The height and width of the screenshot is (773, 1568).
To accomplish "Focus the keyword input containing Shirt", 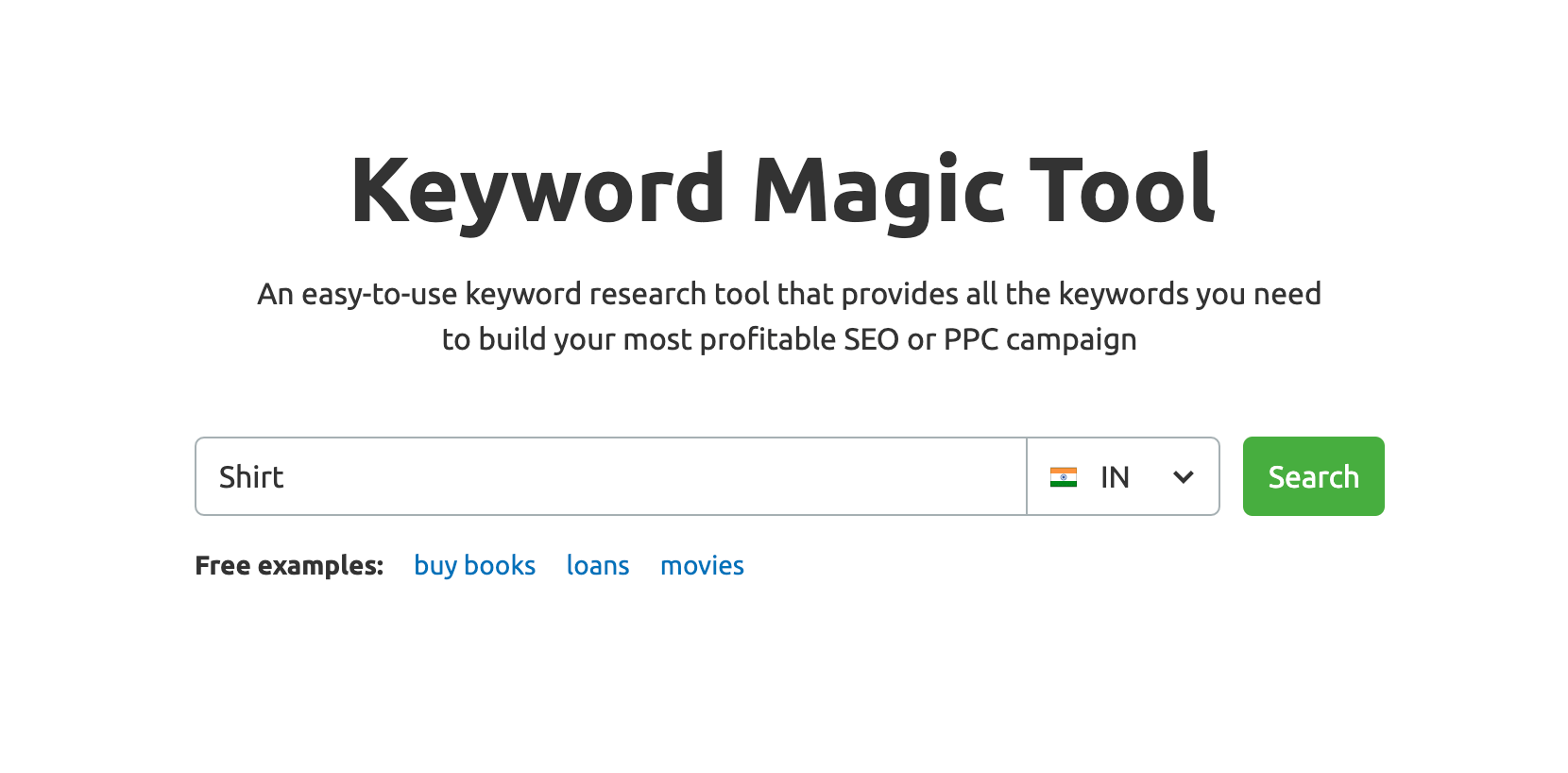I will pyautogui.click(x=611, y=476).
